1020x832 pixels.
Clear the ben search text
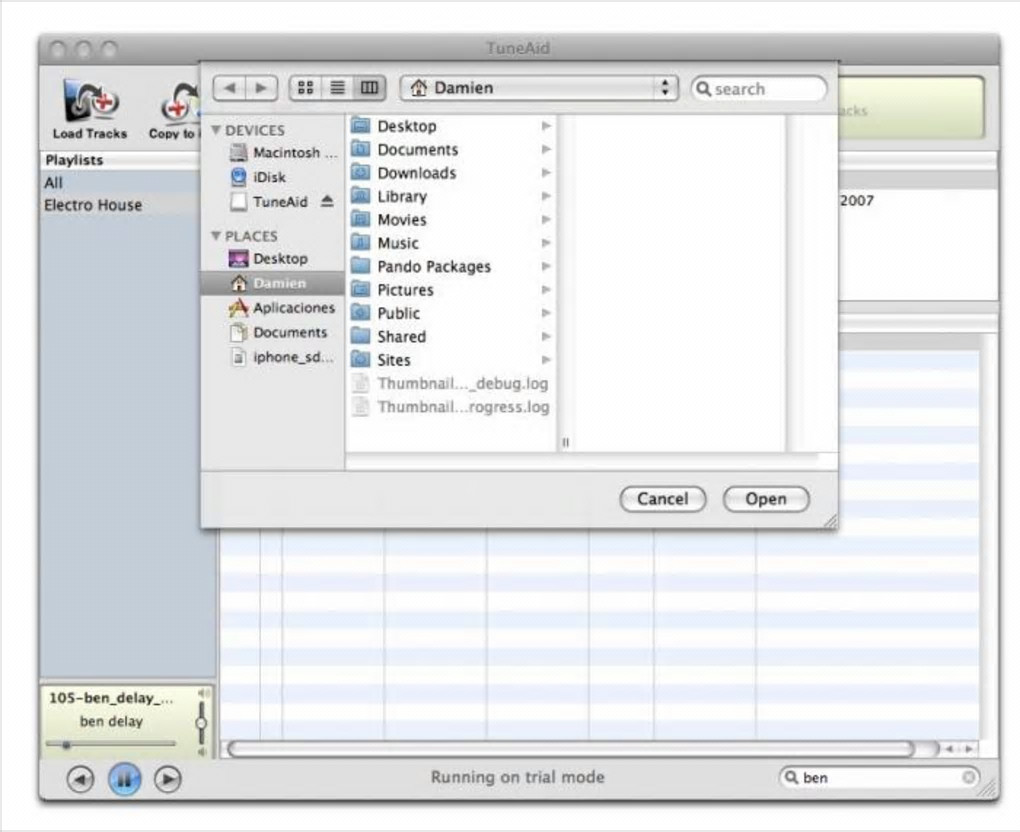pos(969,777)
